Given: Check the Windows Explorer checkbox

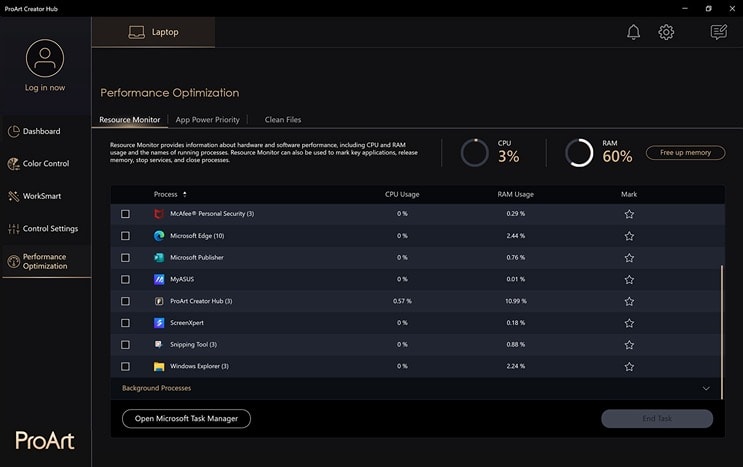Looking at the screenshot, I should click(125, 367).
